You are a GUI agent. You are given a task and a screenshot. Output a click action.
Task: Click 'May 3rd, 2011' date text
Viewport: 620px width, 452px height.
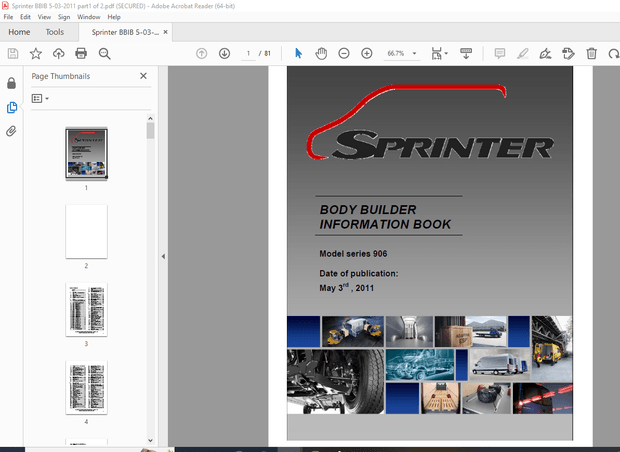pos(346,287)
